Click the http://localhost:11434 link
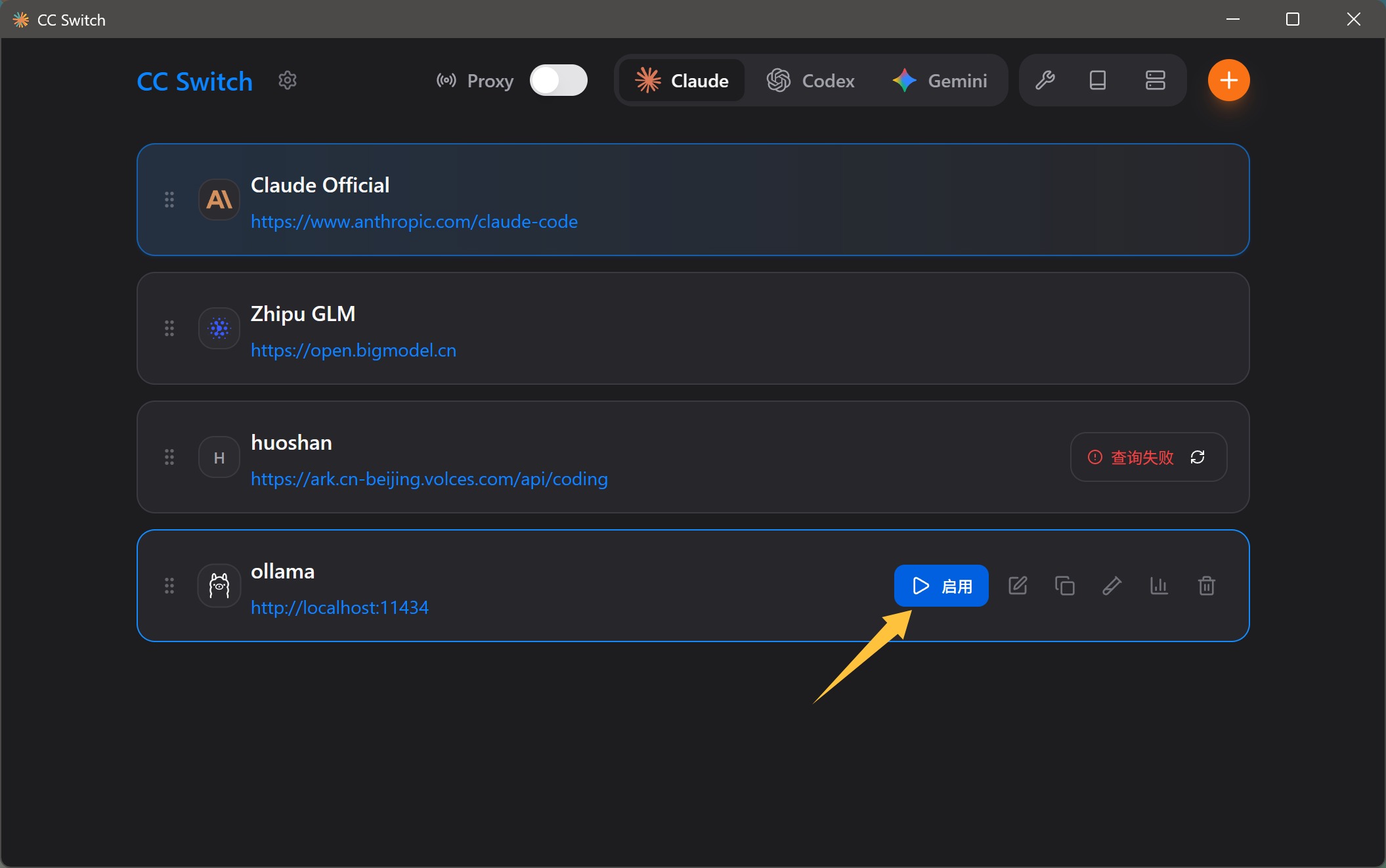1386x868 pixels. pyautogui.click(x=339, y=608)
